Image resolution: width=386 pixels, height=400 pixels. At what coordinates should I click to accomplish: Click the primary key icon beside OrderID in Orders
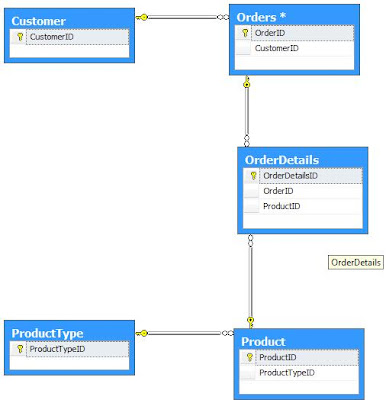(x=245, y=33)
